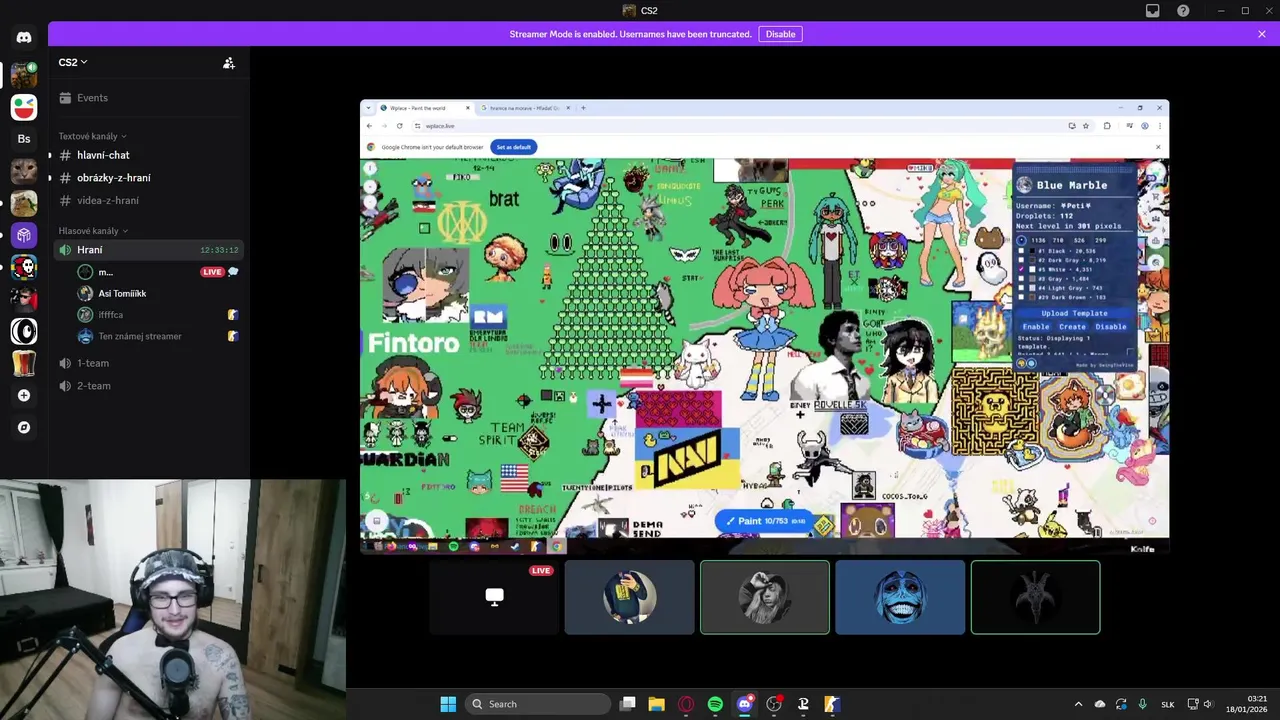This screenshot has width=1280, height=720.
Task: Click Set as default in Chrome infobar
Action: tap(514, 147)
